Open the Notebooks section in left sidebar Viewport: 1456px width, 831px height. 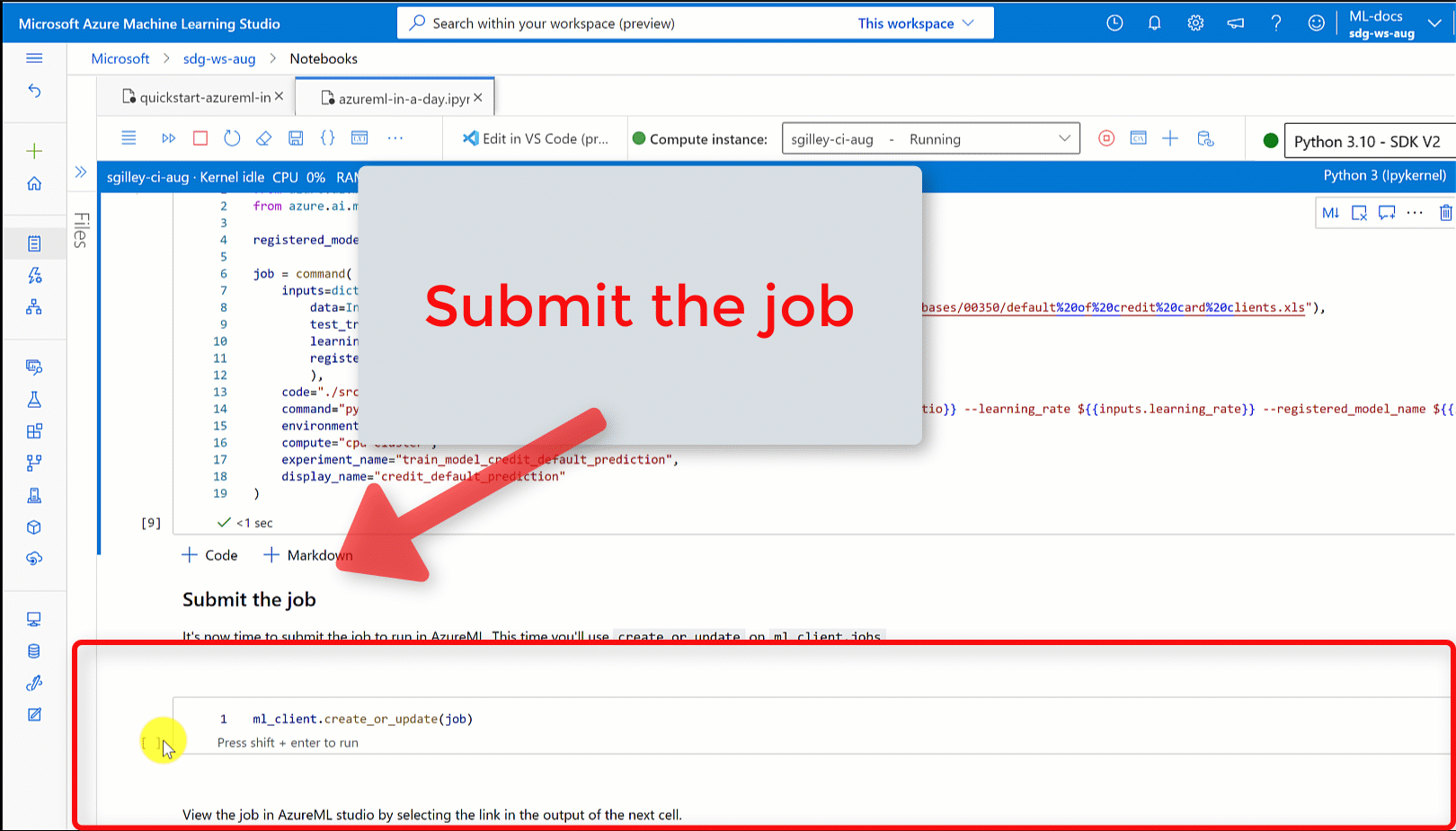pos(34,243)
